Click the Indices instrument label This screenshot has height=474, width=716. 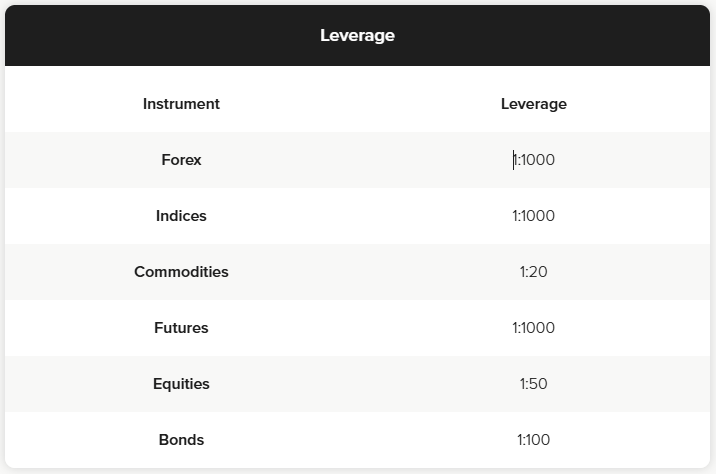(181, 216)
